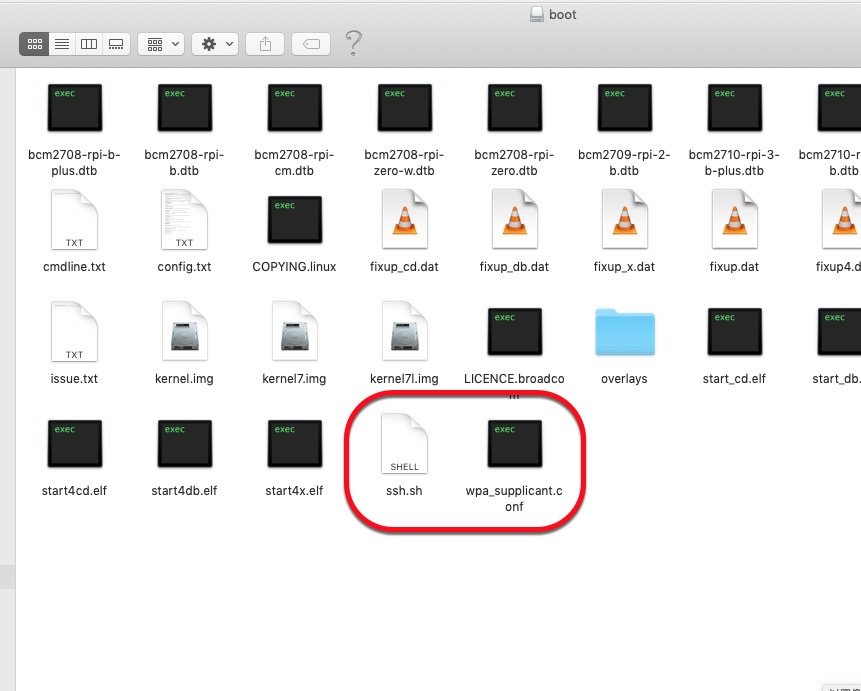The image size is (861, 691).
Task: Select the start4x.elf exec icon
Action: pos(294,444)
